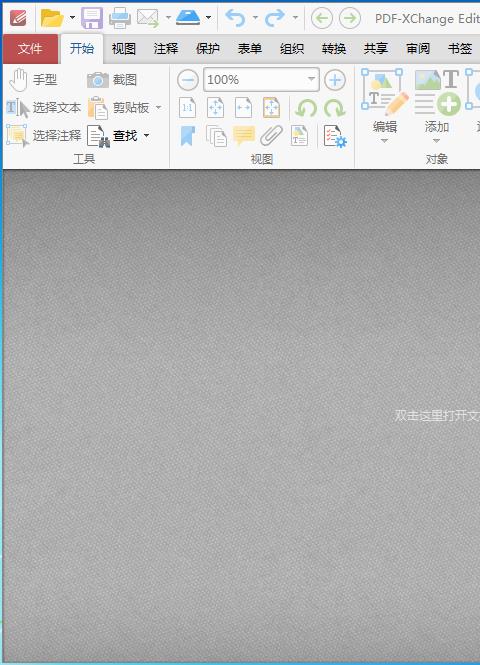Click the Print icon in the quick toolbar
This screenshot has height=665, width=480.
[120, 18]
